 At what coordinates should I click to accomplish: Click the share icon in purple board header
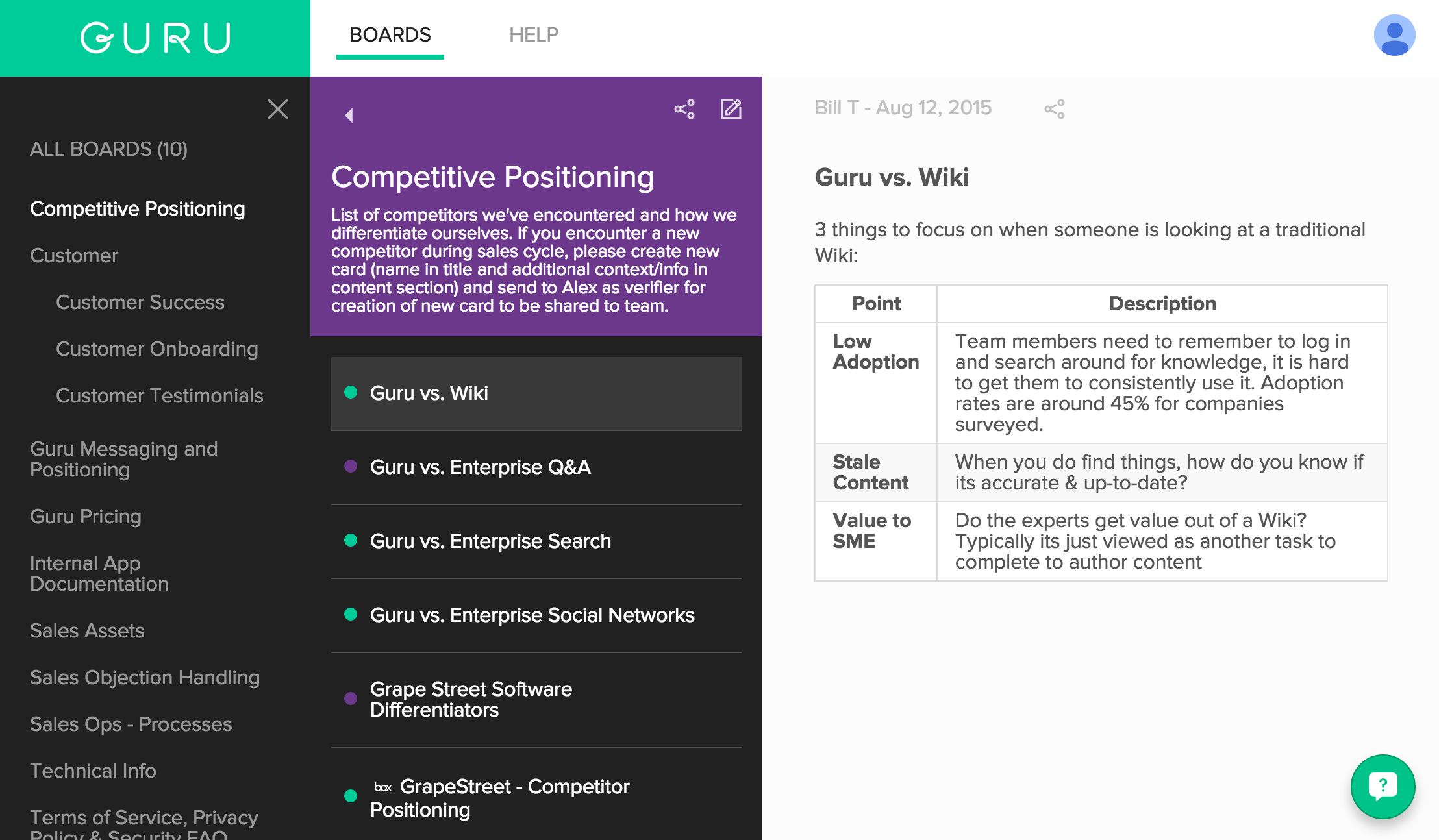[x=684, y=109]
